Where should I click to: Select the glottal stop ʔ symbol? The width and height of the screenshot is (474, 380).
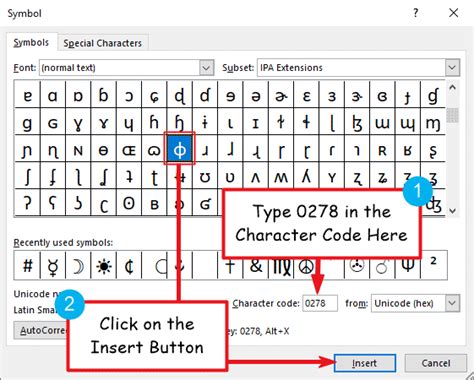(28, 203)
